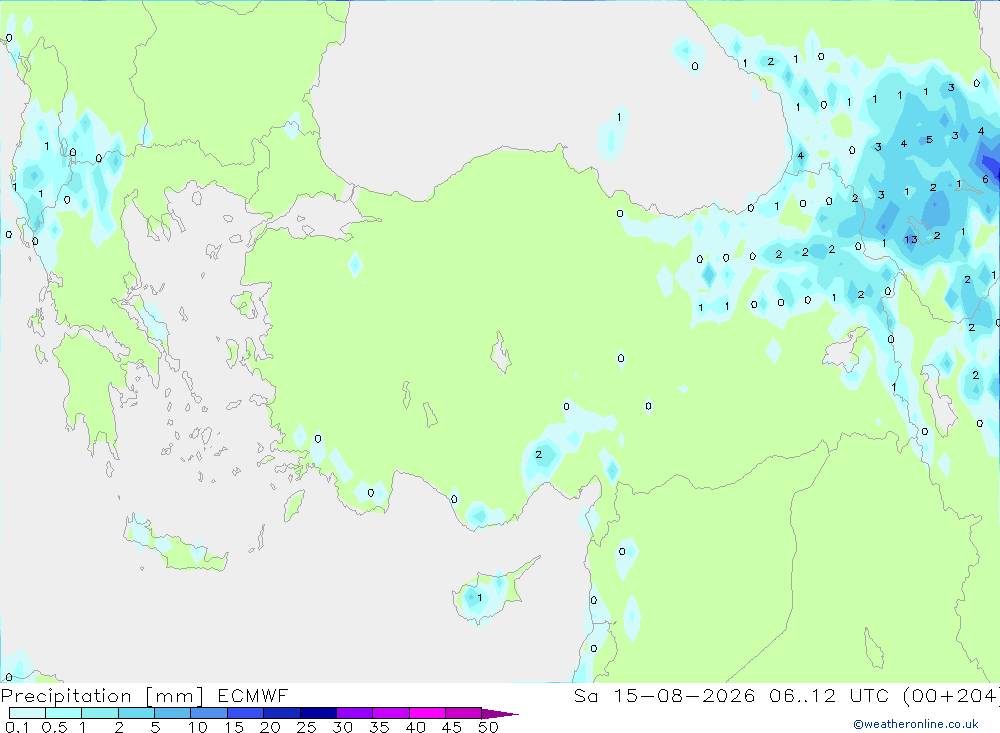Click the "15" legend scale label

[234, 727]
